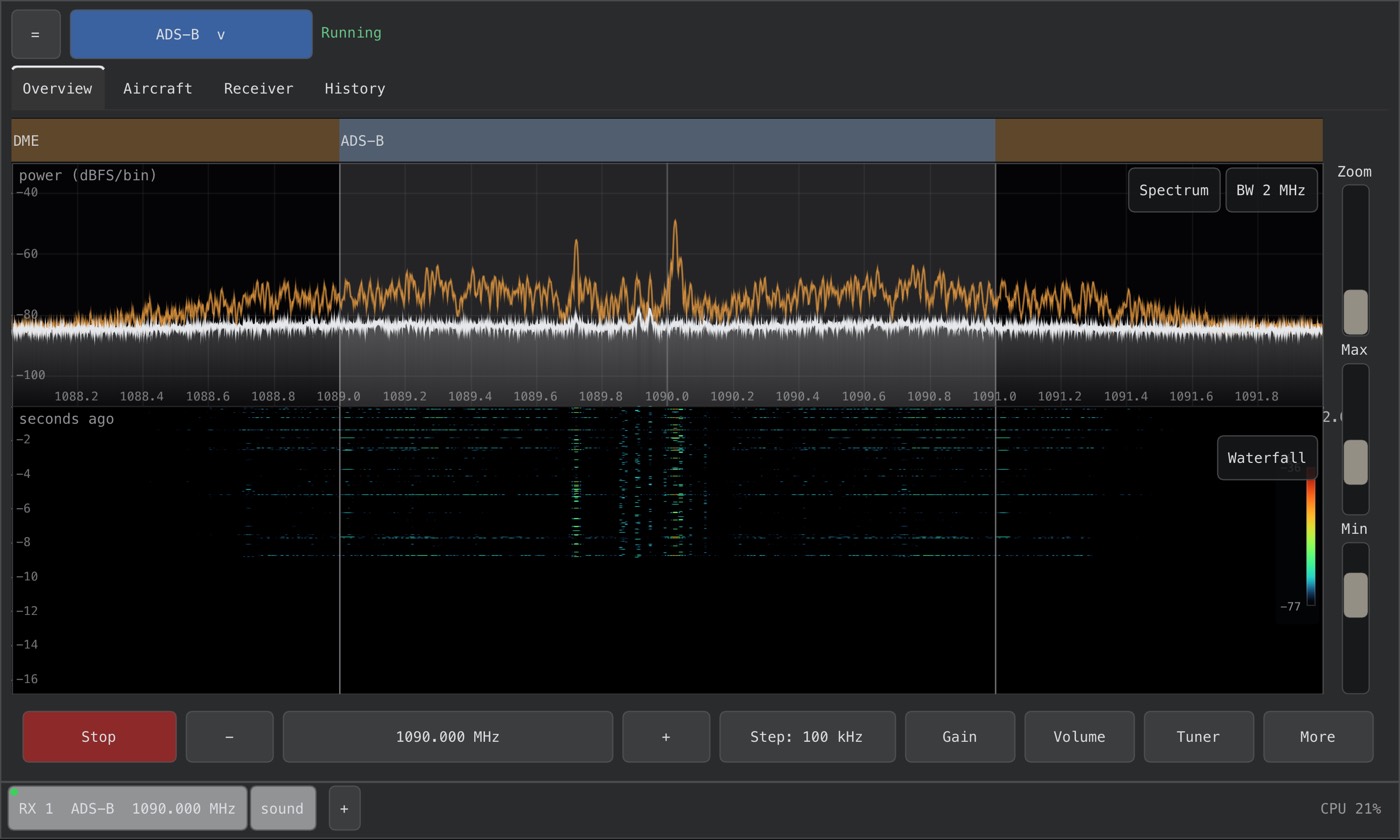Toggle the Waterfall display button
1400x840 pixels.
click(x=1267, y=458)
